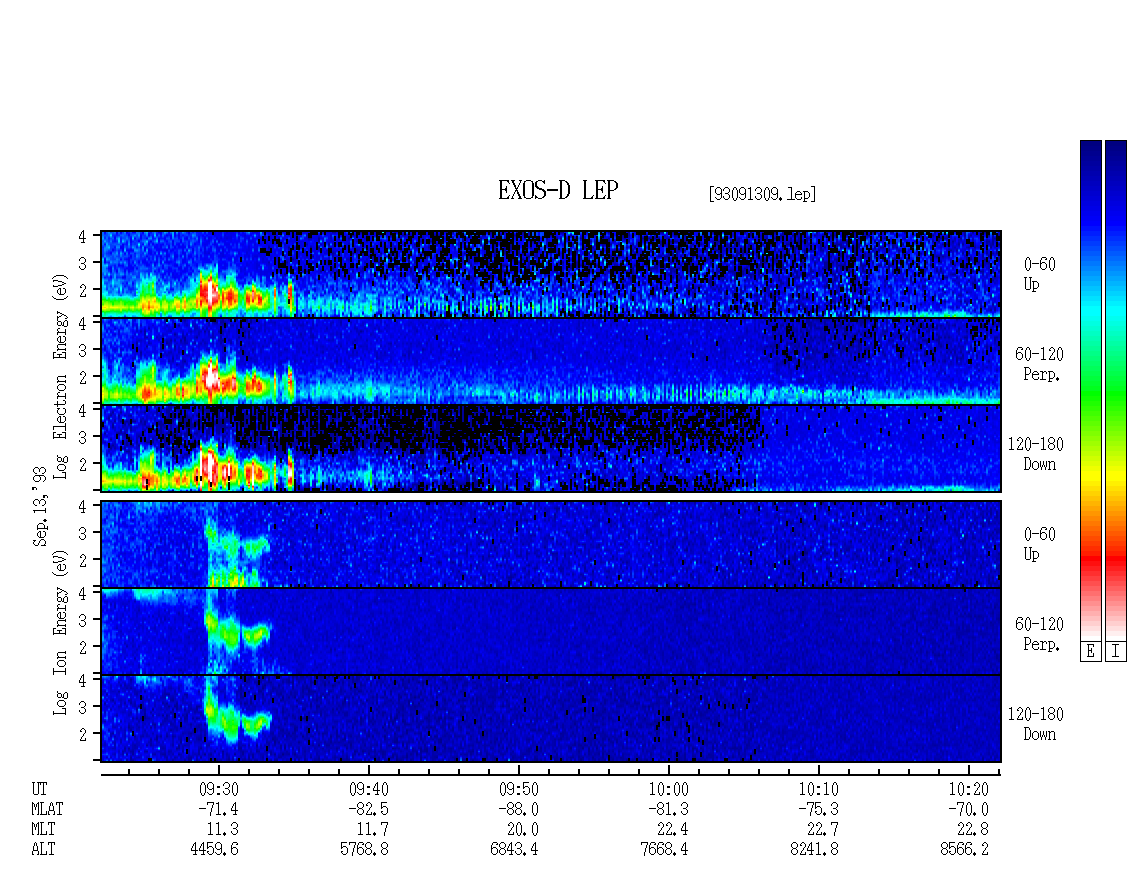This screenshot has width=1130, height=875.
Task: Click the 09:40 UT time label
Action: tap(368, 789)
